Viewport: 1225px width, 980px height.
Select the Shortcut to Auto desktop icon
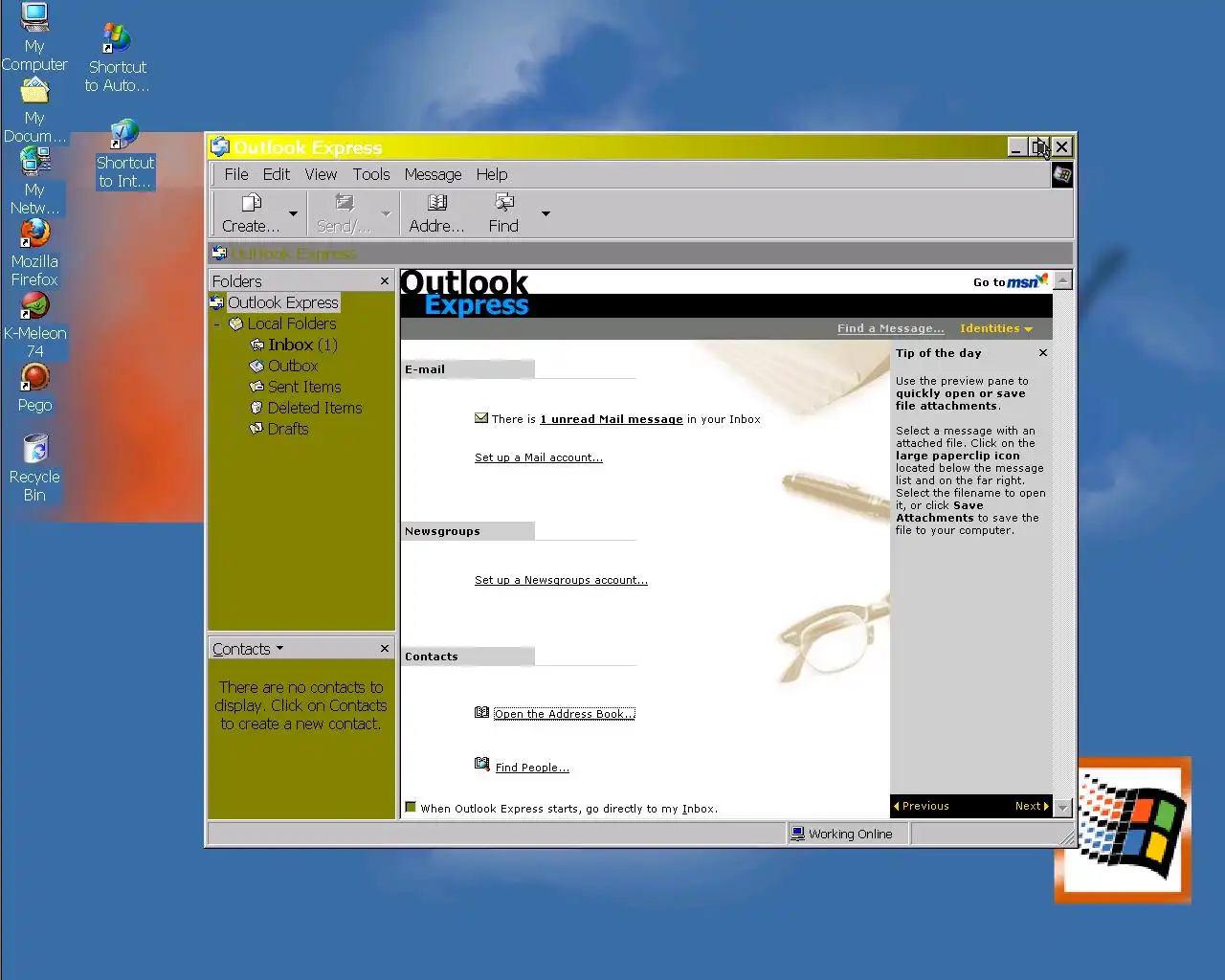click(x=117, y=57)
